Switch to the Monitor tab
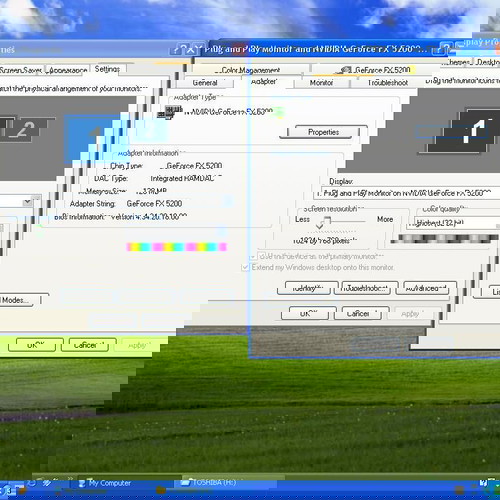The width and height of the screenshot is (500, 500). coord(321,83)
